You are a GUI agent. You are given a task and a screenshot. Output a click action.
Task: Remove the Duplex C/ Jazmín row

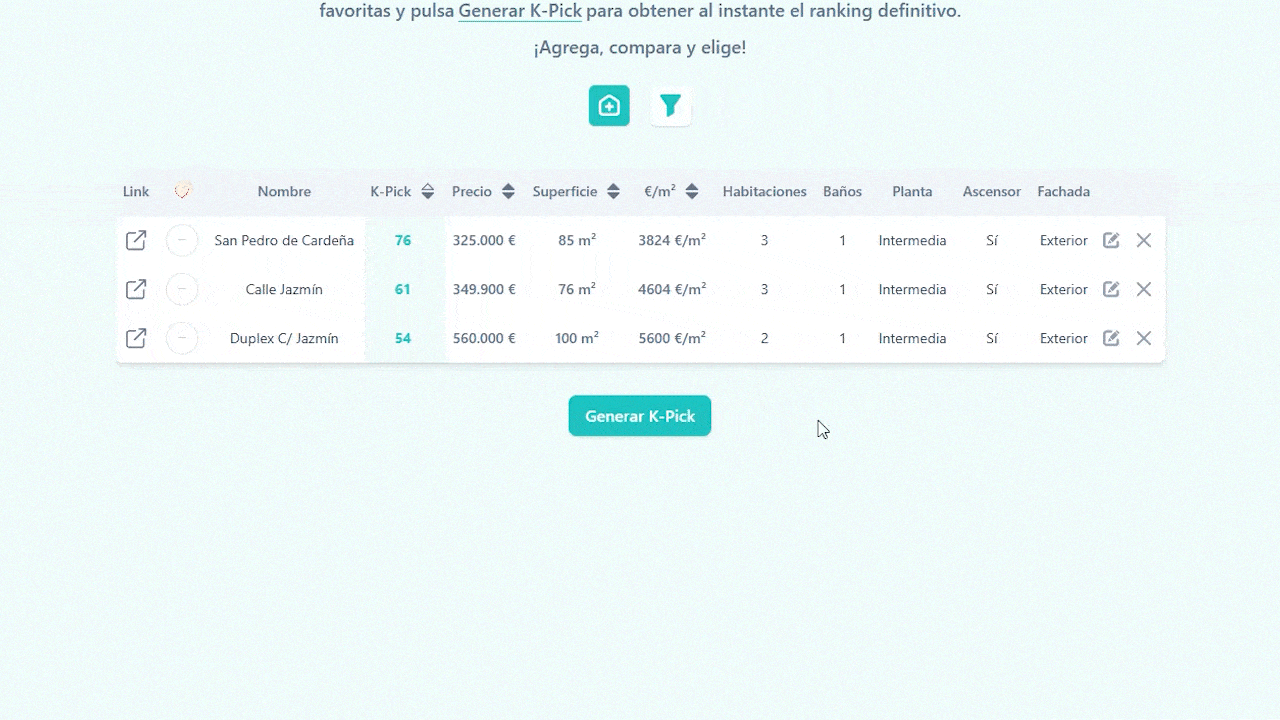[x=1144, y=339]
